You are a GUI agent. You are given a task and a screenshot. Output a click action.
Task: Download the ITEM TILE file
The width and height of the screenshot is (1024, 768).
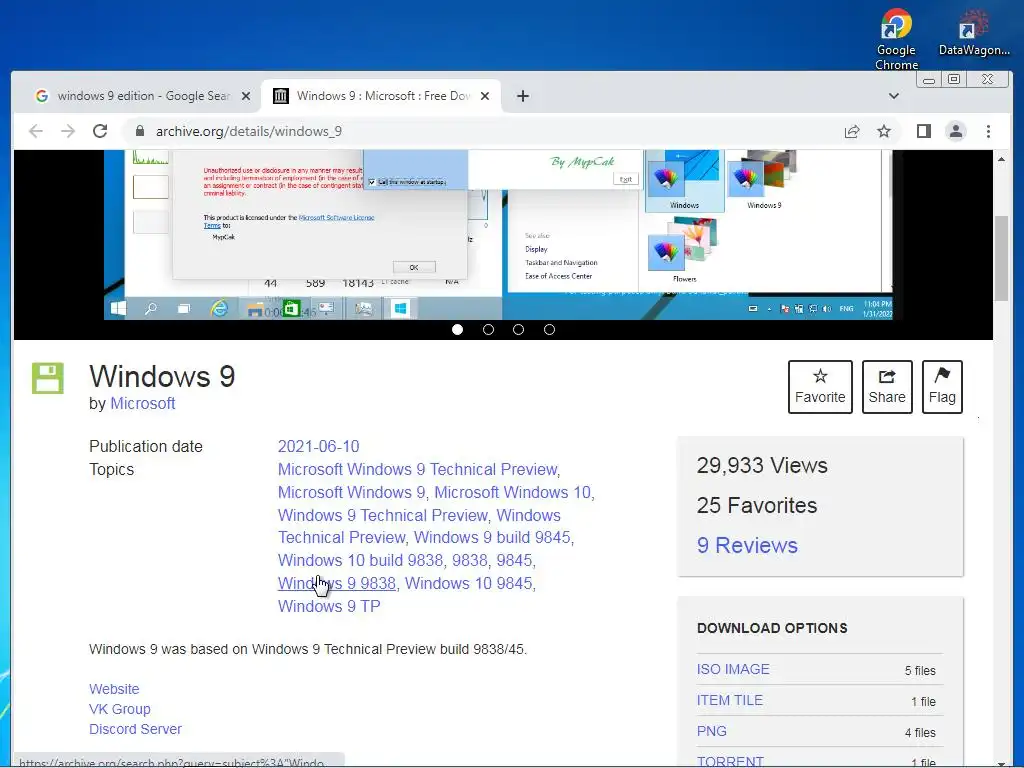[x=729, y=700]
